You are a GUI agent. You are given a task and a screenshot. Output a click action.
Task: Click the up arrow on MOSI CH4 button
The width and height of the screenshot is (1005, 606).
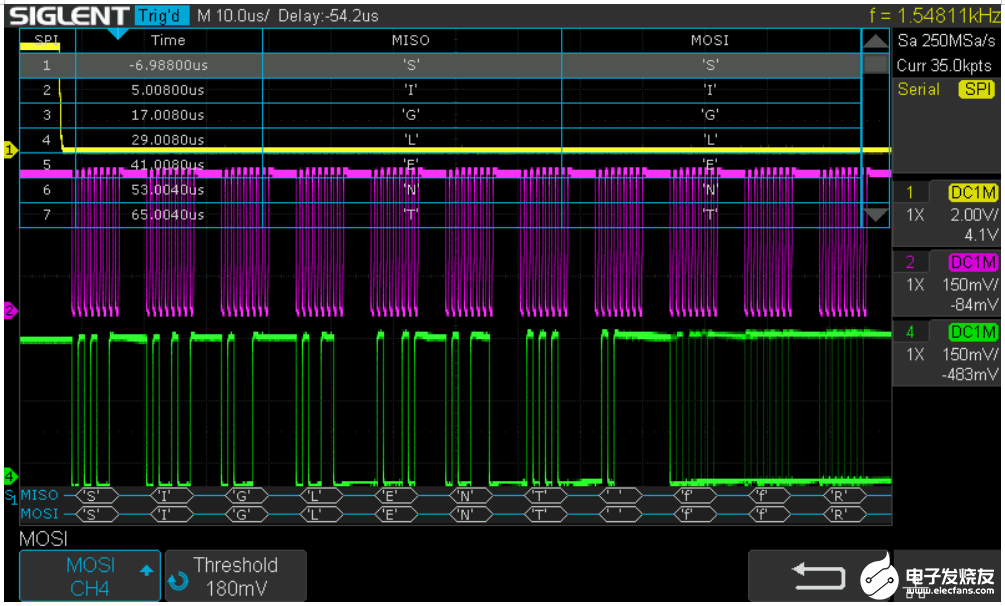click(x=146, y=570)
